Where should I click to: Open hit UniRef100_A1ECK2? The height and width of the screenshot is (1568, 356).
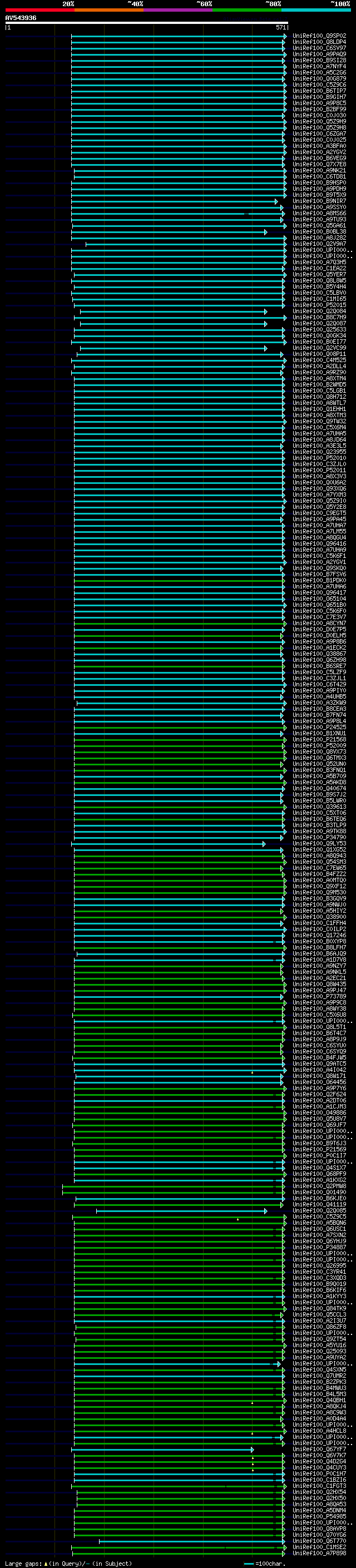[x=319, y=647]
